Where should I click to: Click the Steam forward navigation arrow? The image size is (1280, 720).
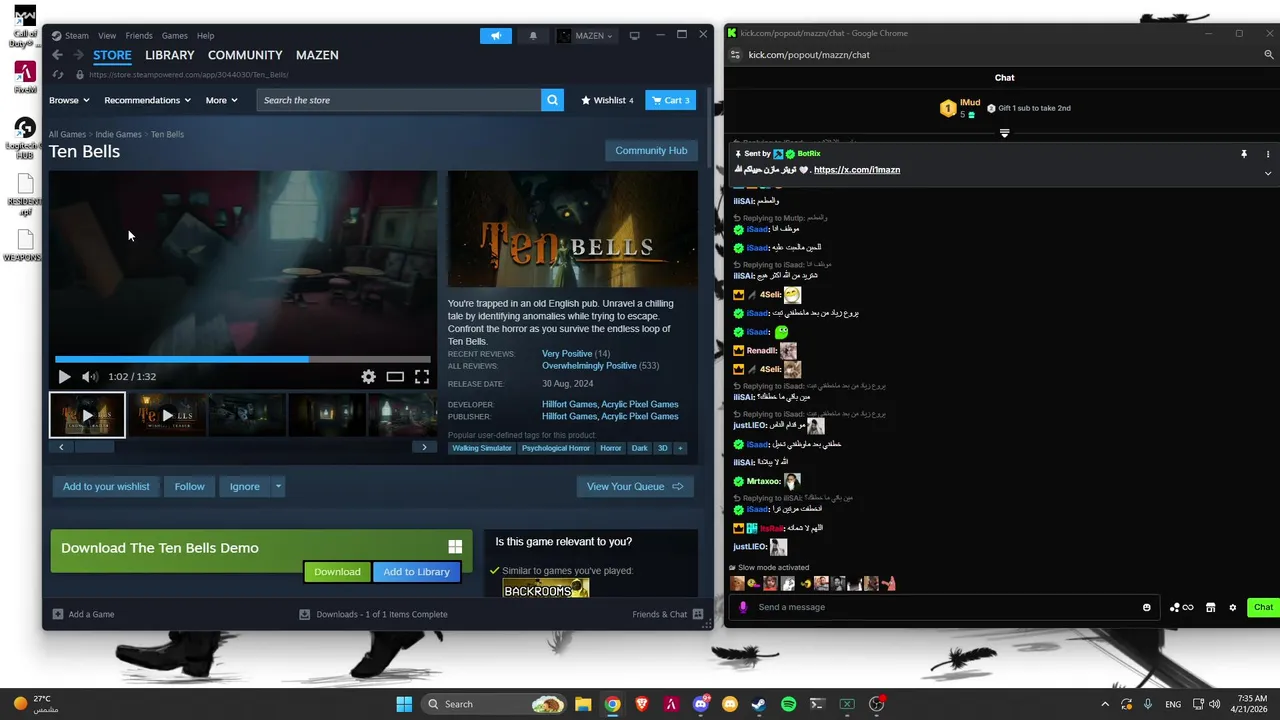tap(77, 55)
